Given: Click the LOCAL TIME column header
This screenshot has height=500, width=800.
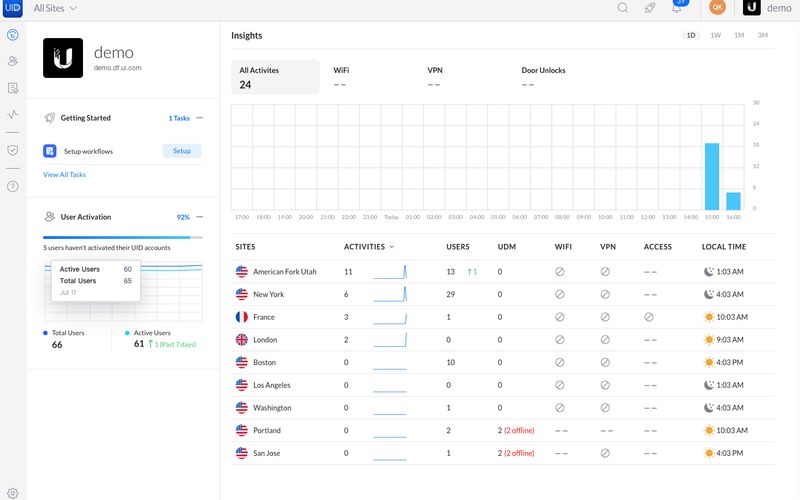Looking at the screenshot, I should (x=723, y=246).
